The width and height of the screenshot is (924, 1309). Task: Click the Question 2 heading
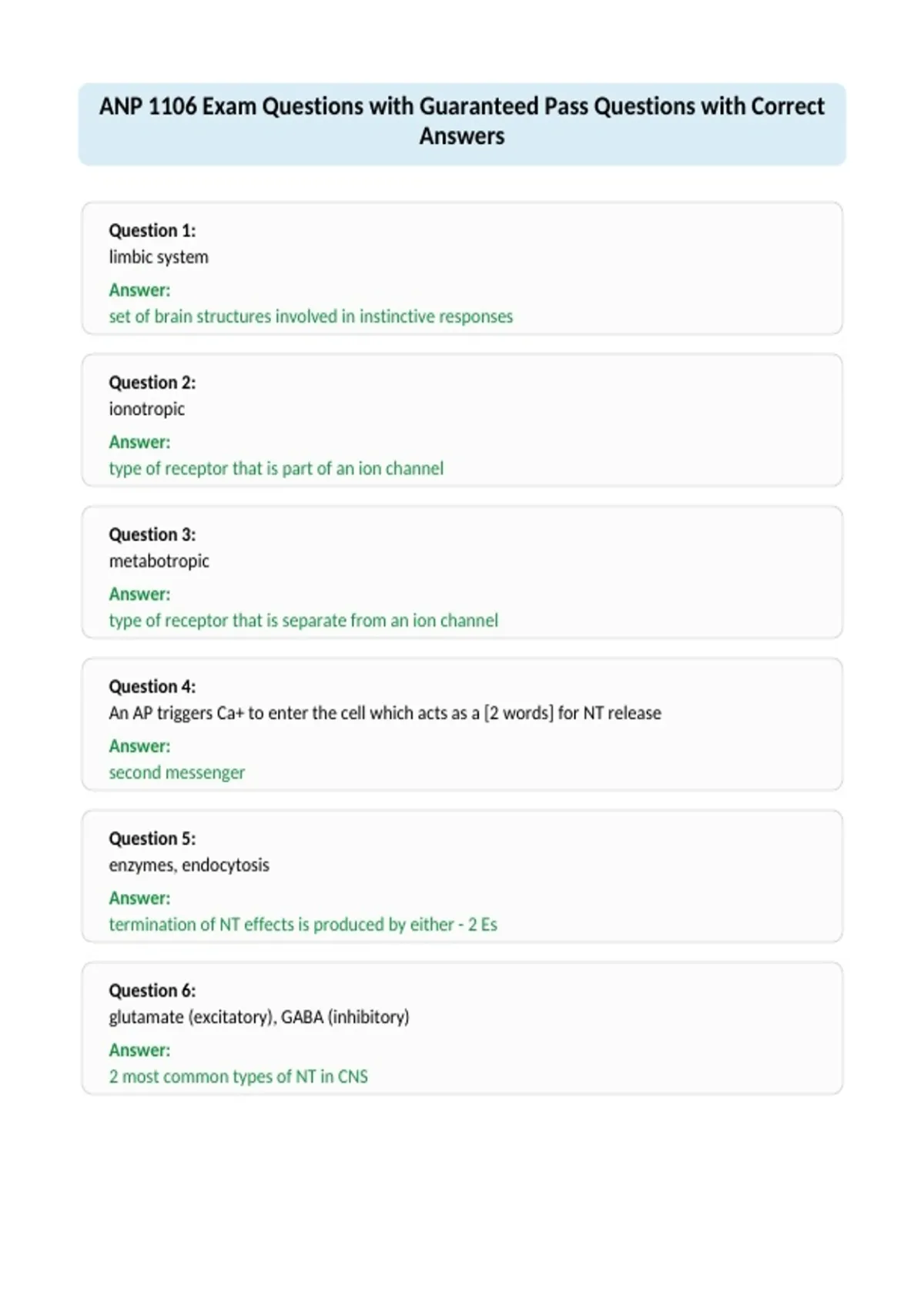click(152, 383)
